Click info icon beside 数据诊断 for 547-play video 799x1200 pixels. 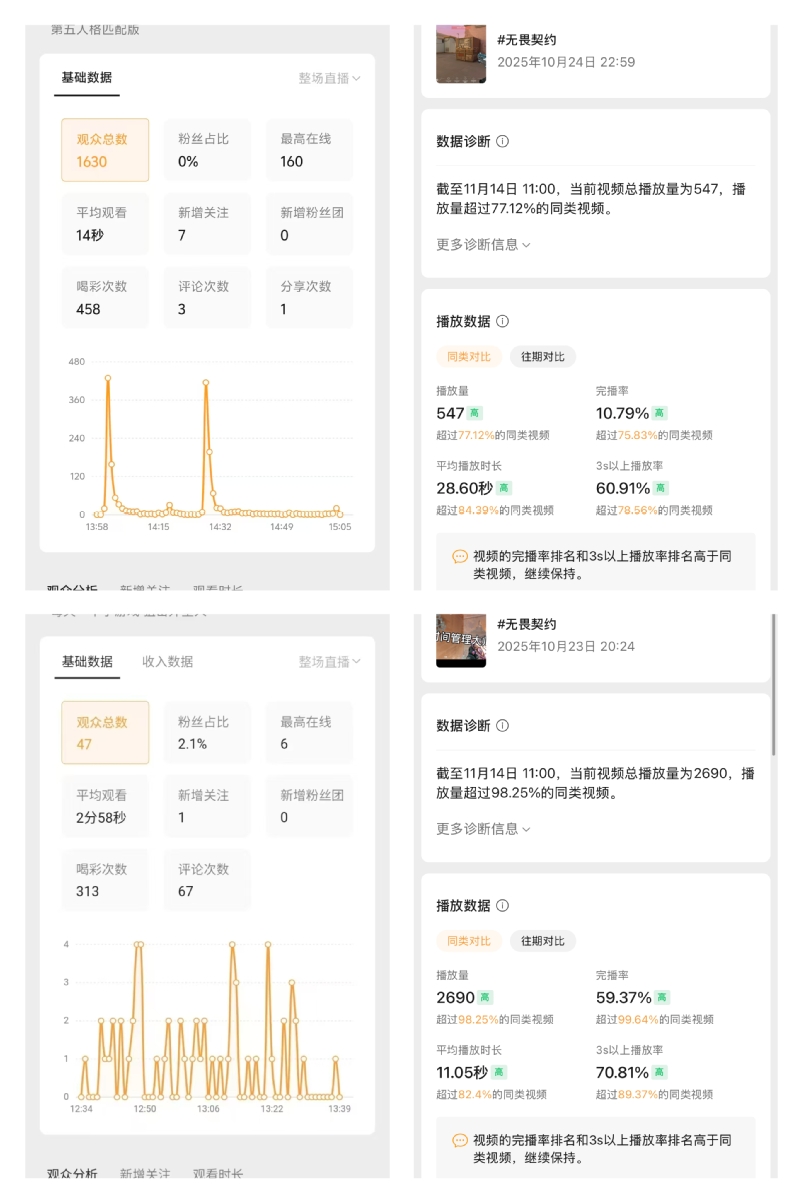click(503, 142)
